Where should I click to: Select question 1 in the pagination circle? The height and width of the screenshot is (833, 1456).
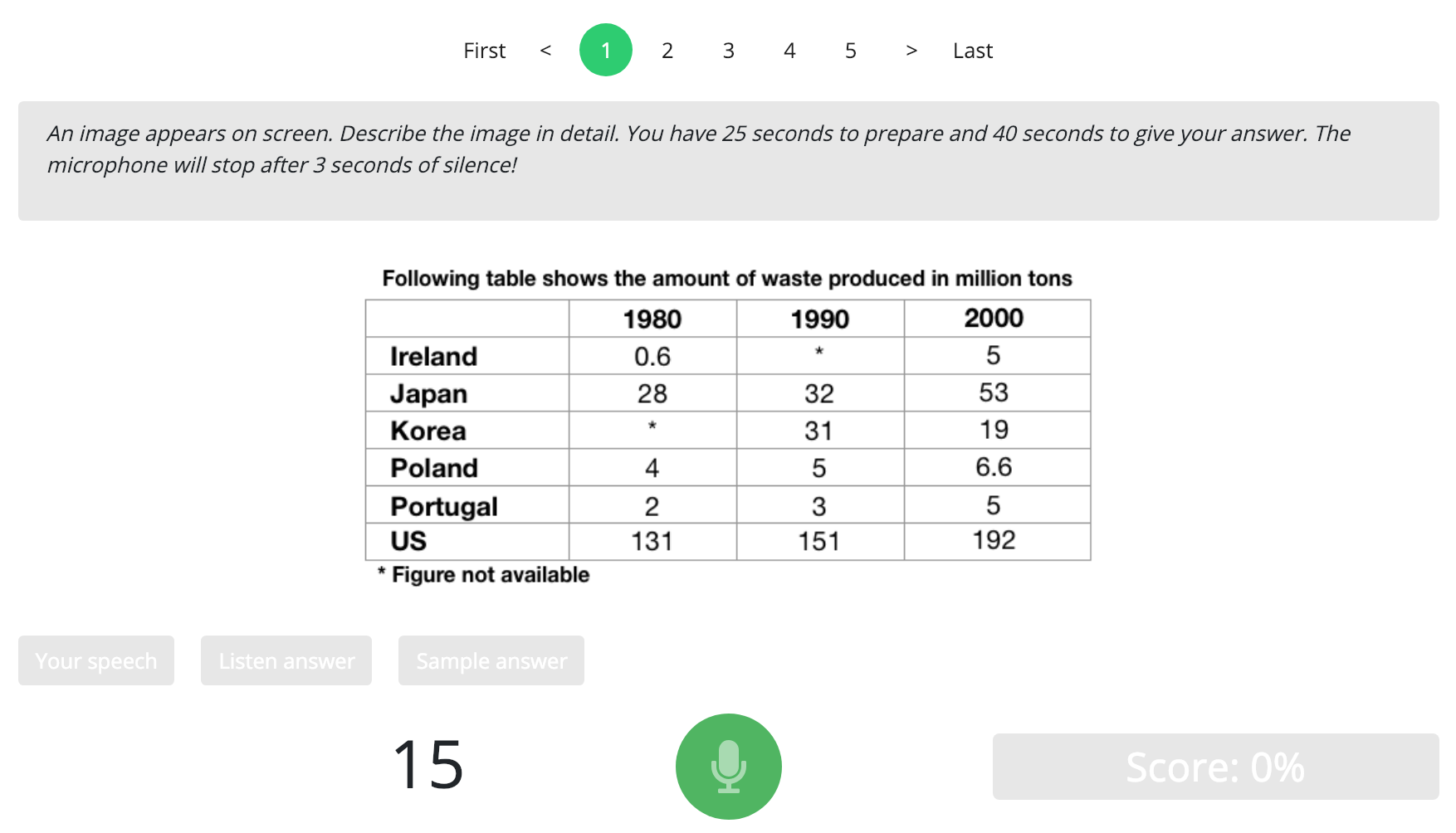click(606, 50)
